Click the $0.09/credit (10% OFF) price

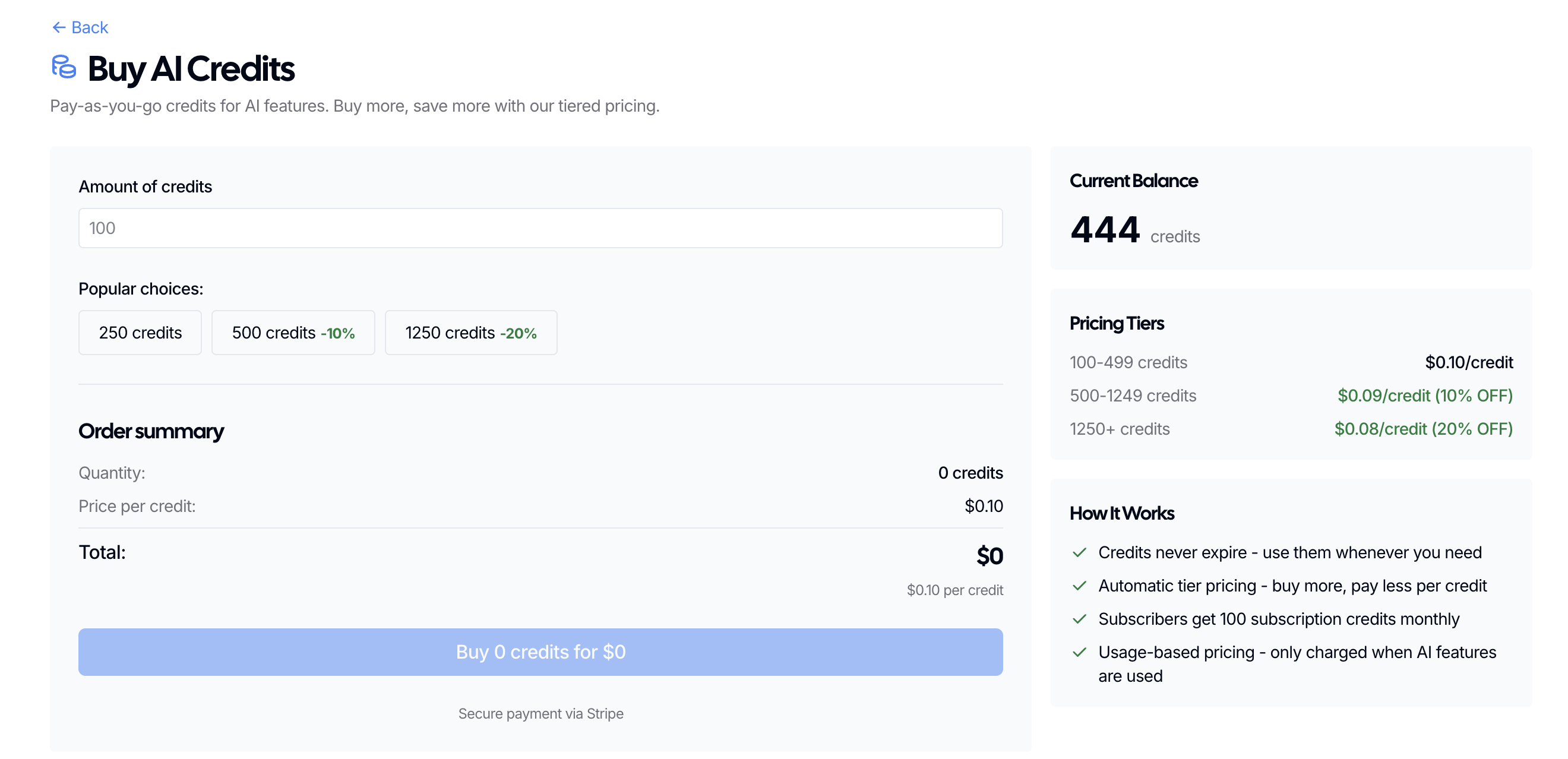point(1424,396)
